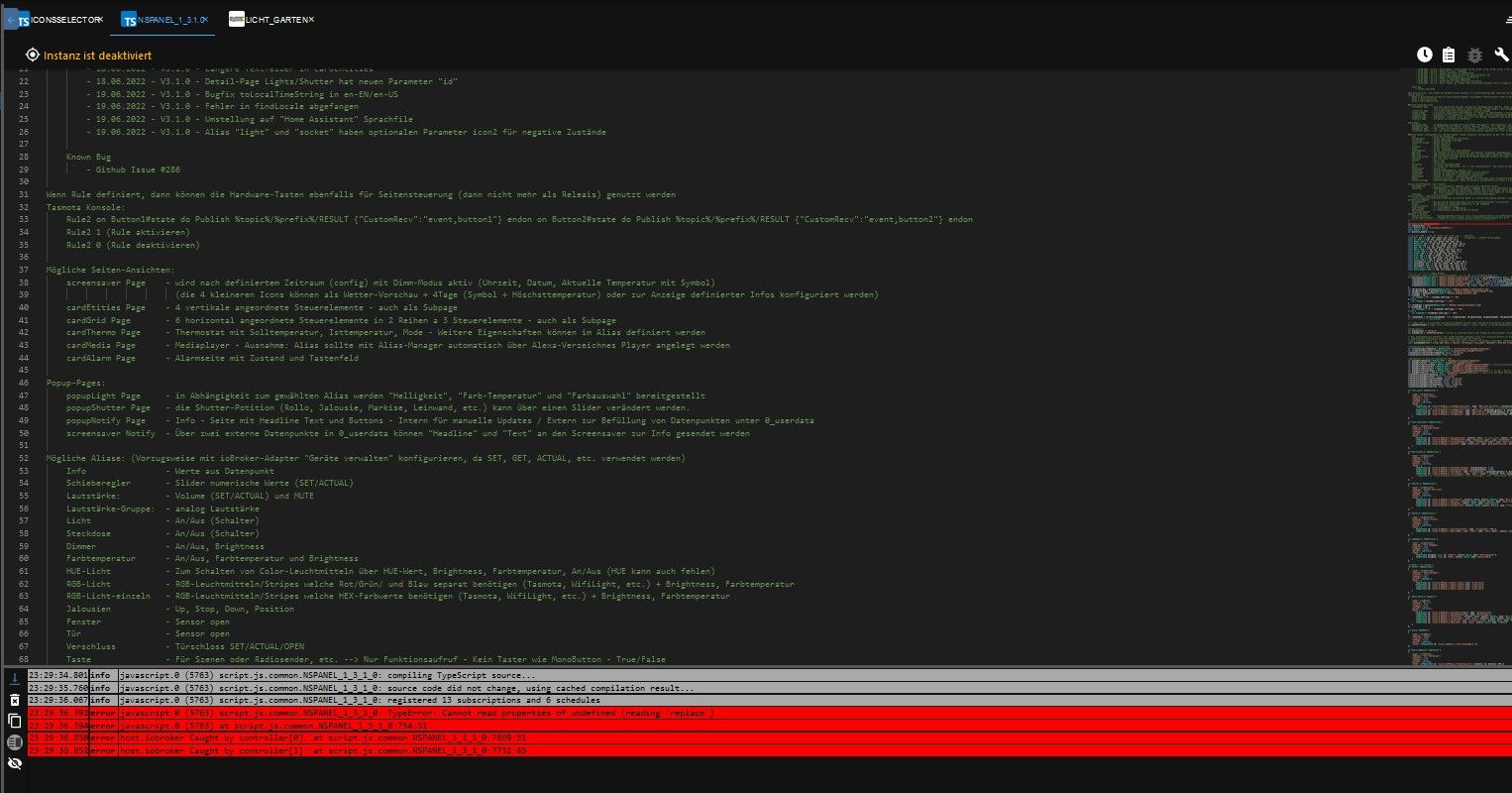
Task: Select the 'compiling TypeScript source' log row
Action: tap(769, 675)
